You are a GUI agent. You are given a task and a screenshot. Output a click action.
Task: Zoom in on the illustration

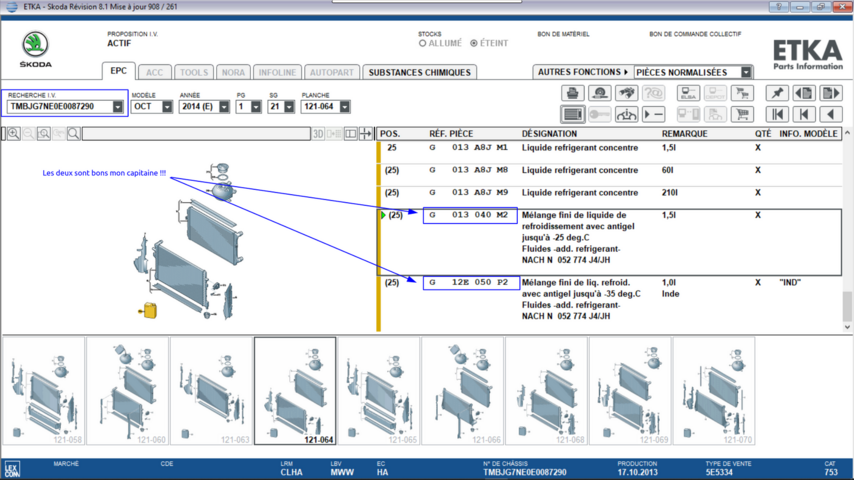click(14, 133)
